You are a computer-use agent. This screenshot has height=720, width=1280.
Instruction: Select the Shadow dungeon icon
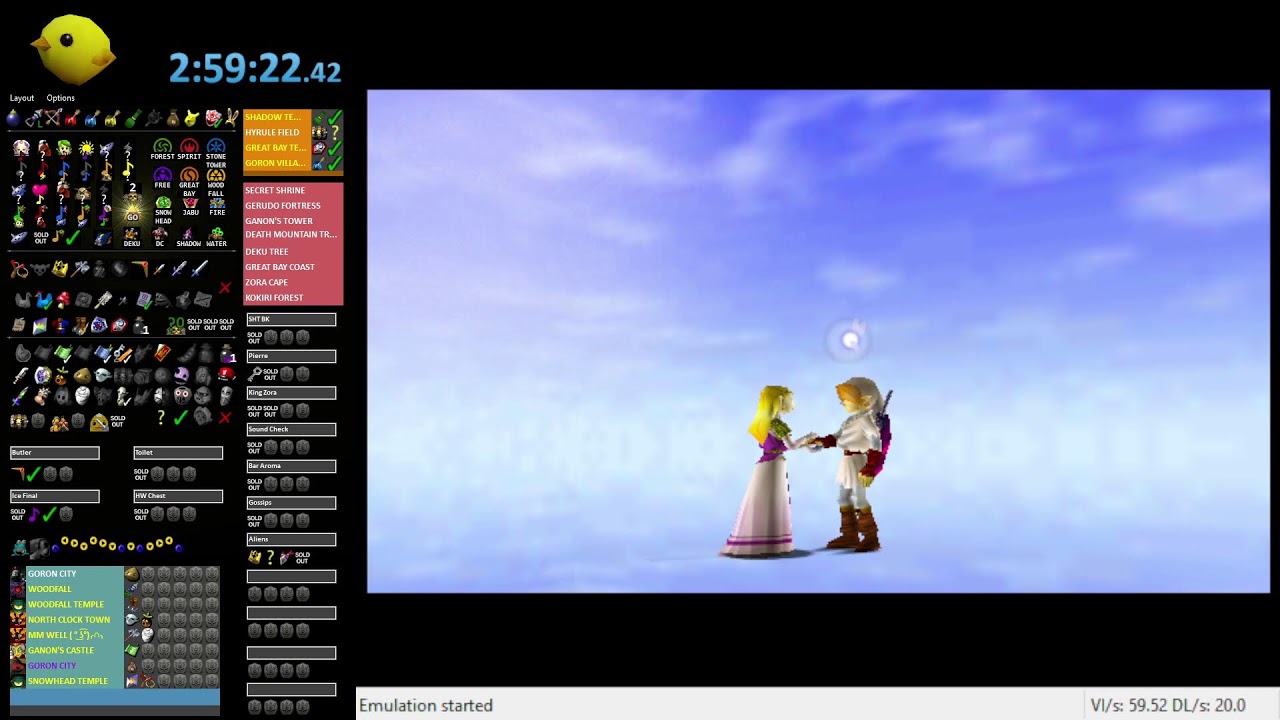(188, 237)
